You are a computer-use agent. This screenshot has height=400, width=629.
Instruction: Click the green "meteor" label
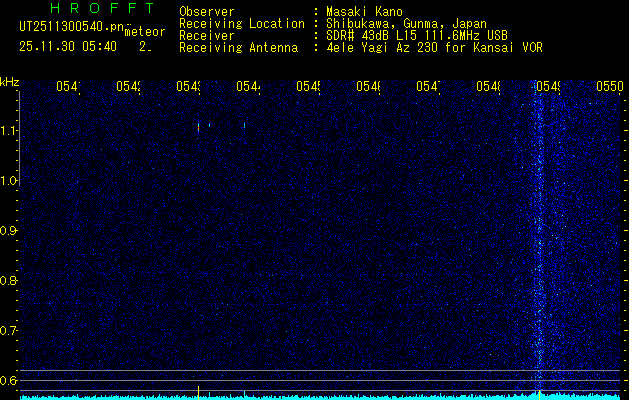[145, 32]
